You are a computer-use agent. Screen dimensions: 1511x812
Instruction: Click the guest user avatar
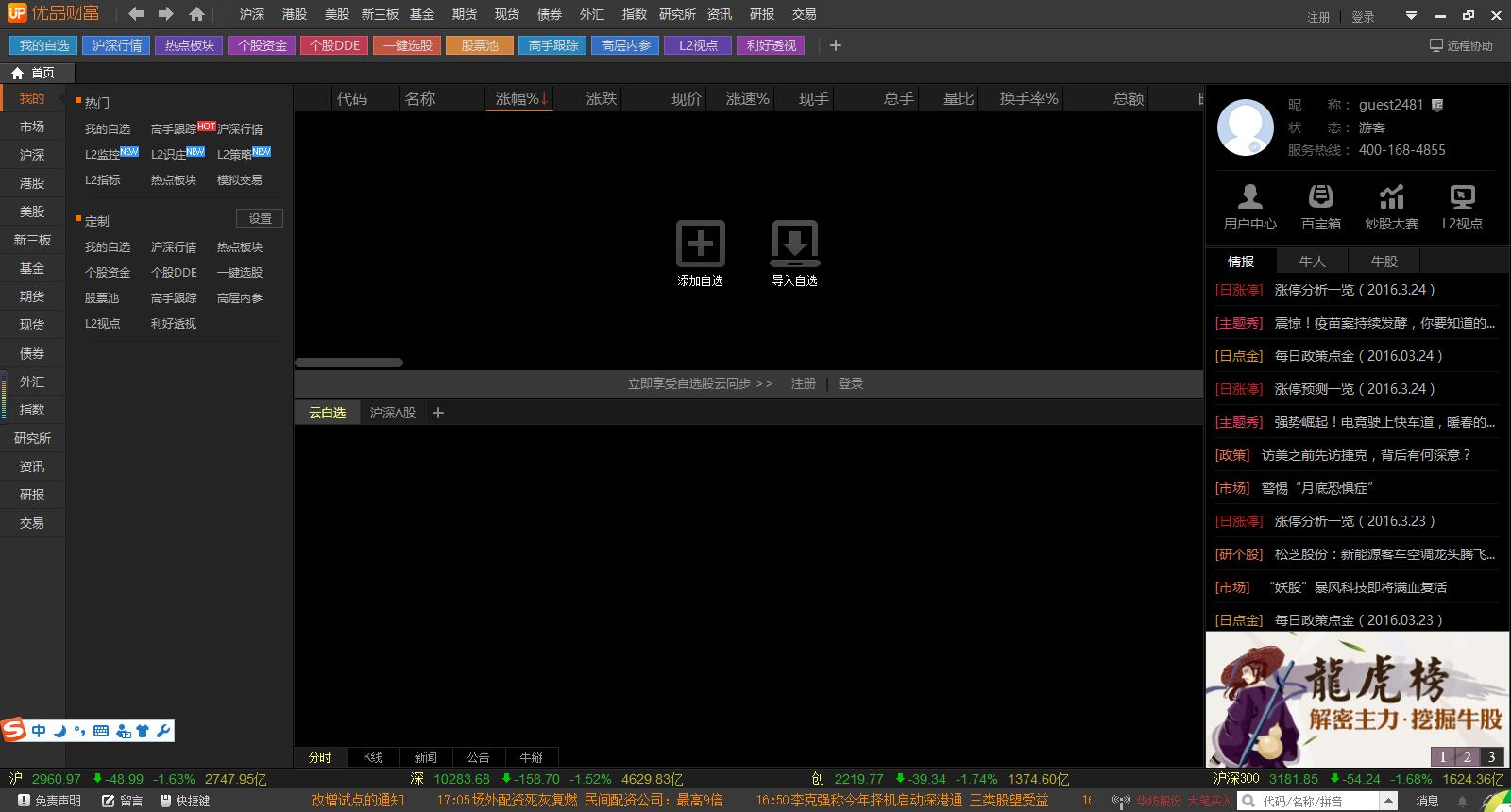click(x=1246, y=127)
